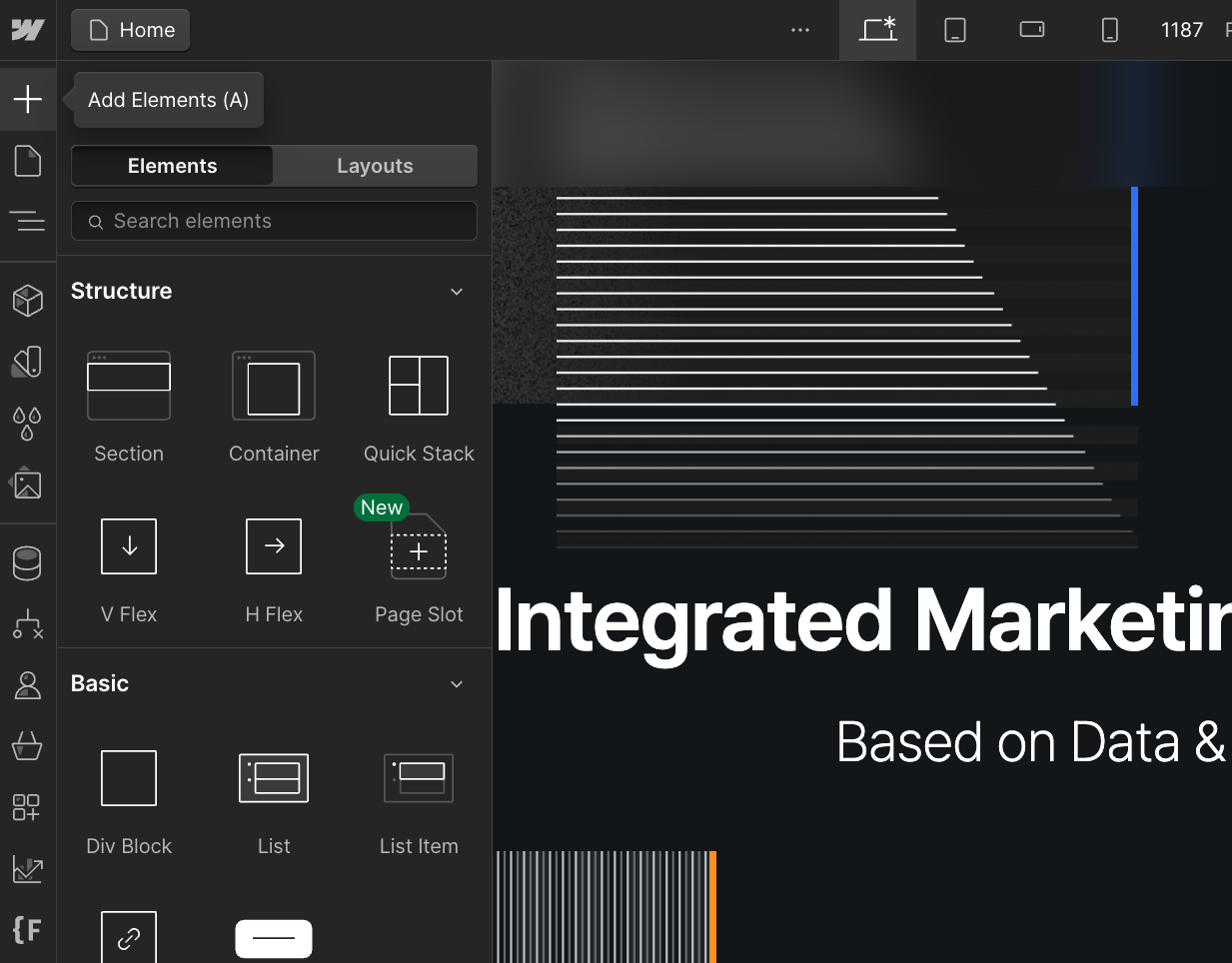Open the Navigator panel icon
Image resolution: width=1232 pixels, height=963 pixels.
[28, 221]
